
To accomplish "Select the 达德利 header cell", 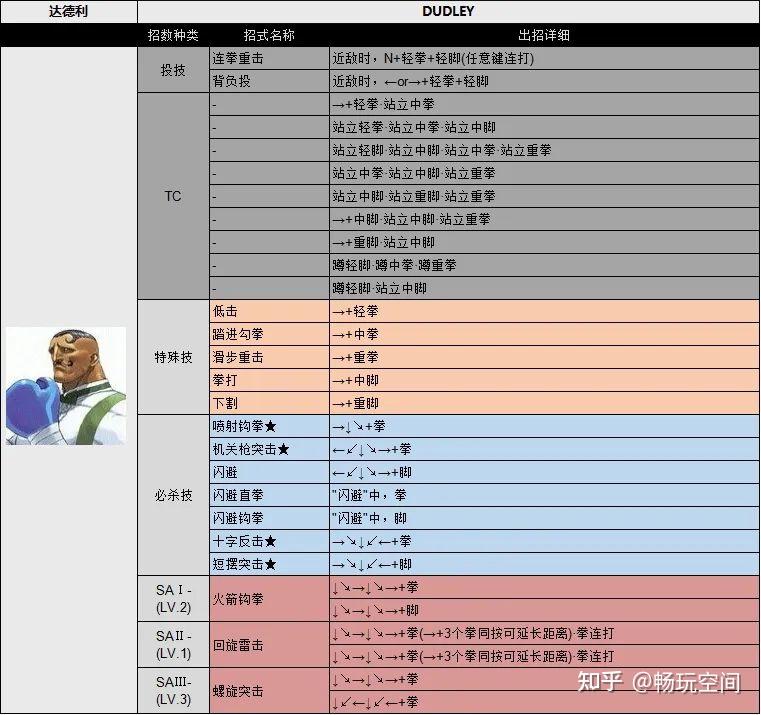I will pyautogui.click(x=68, y=11).
